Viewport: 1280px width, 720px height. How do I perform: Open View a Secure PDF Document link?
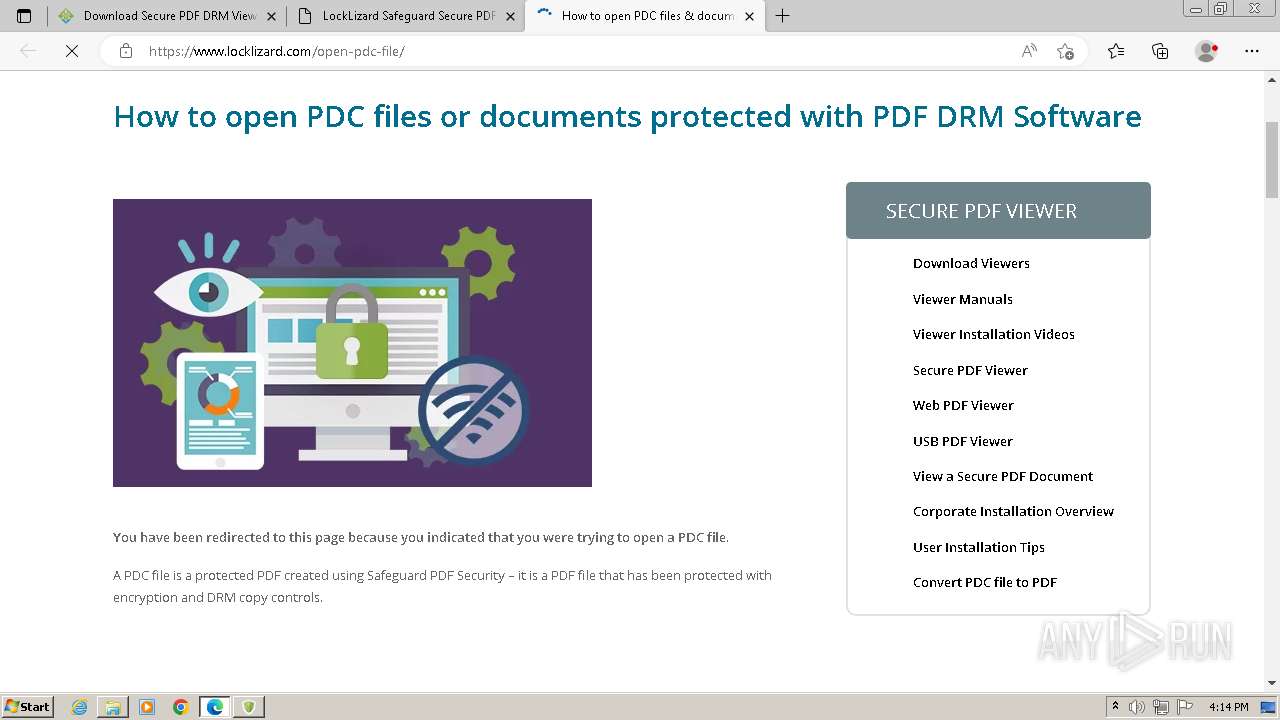tap(1002, 476)
